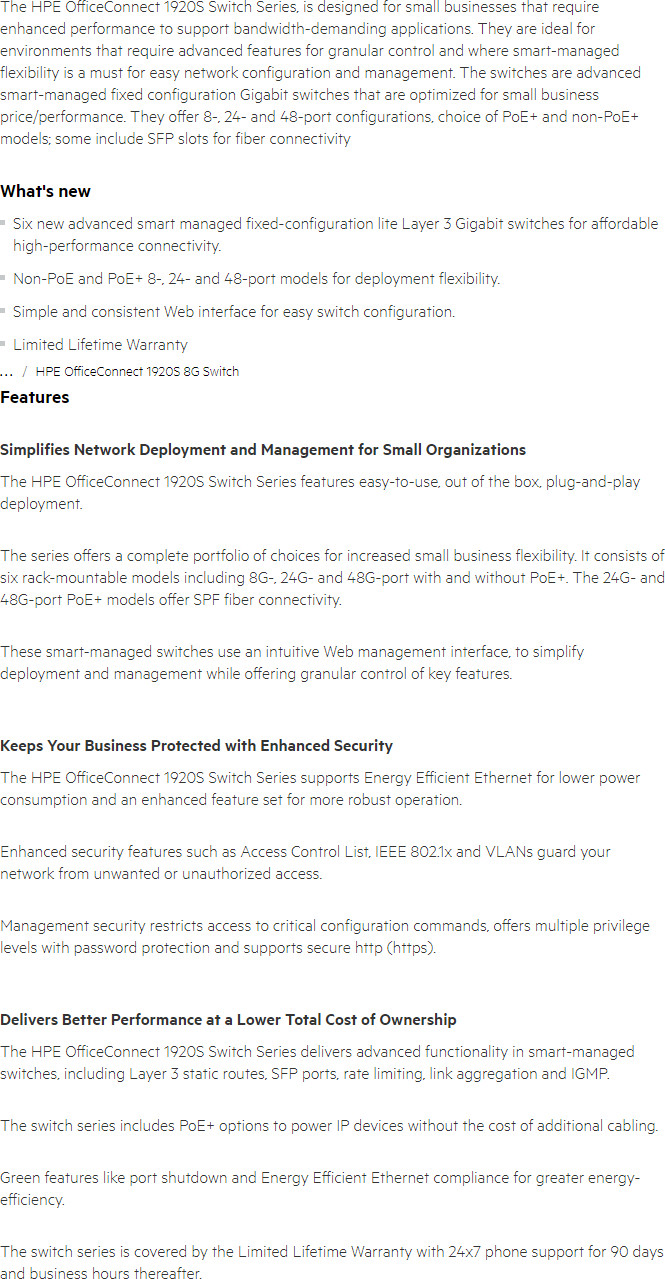
Task: Click the breadcrumb slash separator
Action: 24,372
